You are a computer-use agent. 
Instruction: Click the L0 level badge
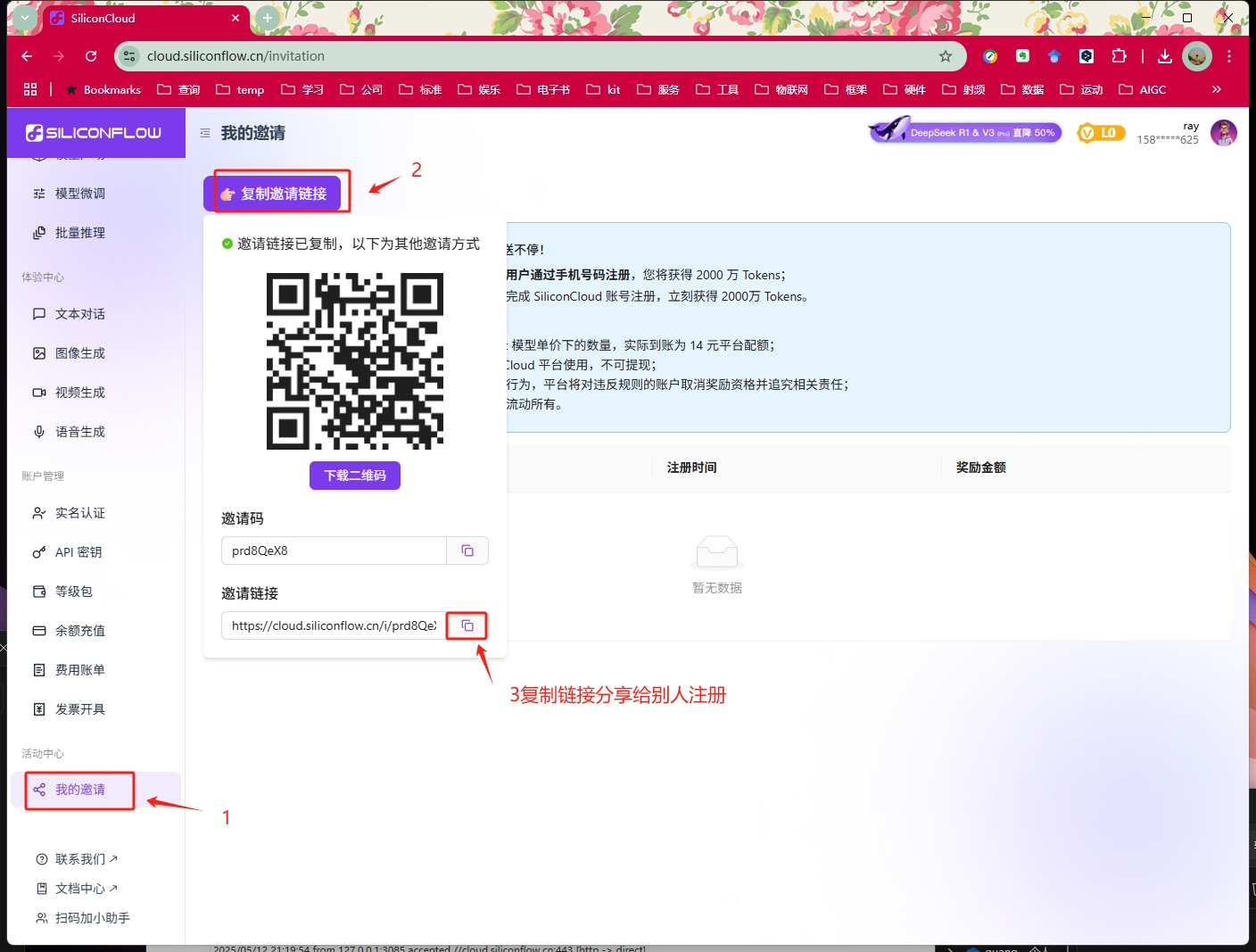click(x=1101, y=133)
